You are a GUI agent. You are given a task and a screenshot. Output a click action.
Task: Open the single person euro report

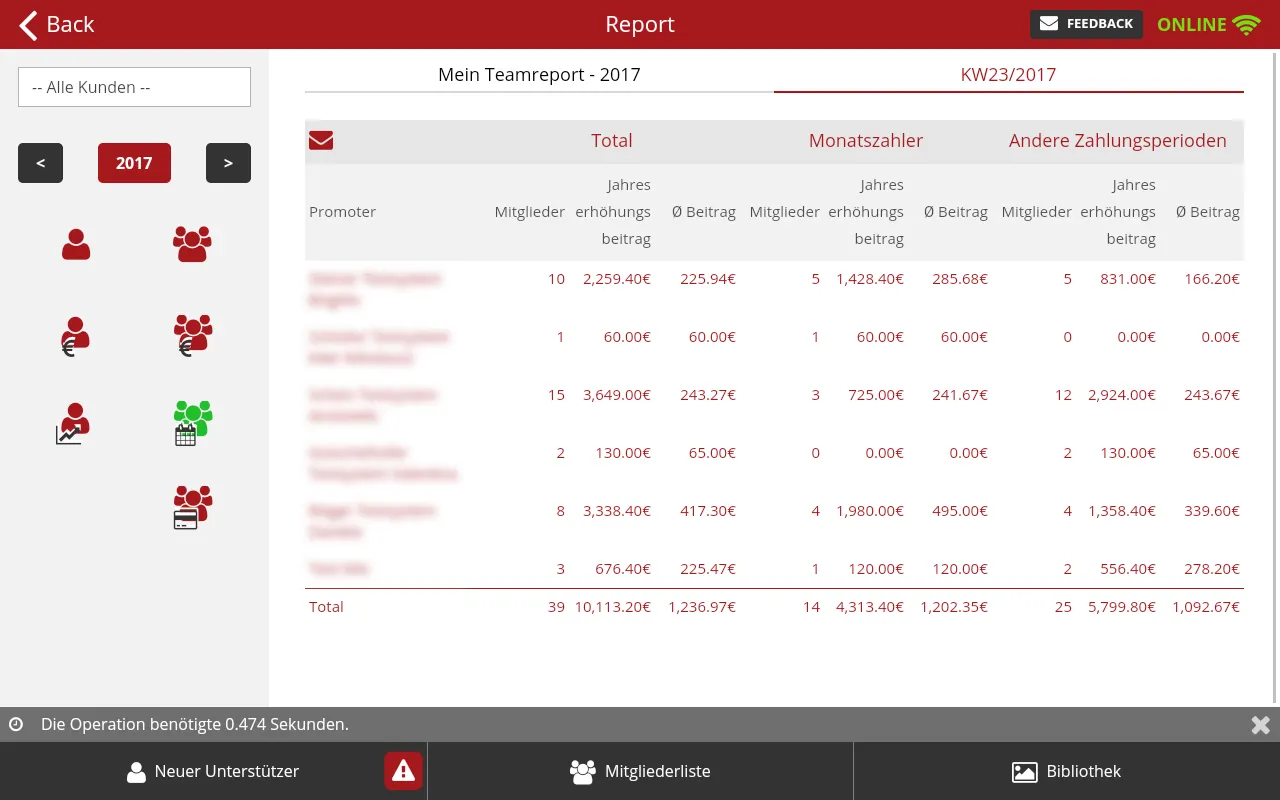74,337
